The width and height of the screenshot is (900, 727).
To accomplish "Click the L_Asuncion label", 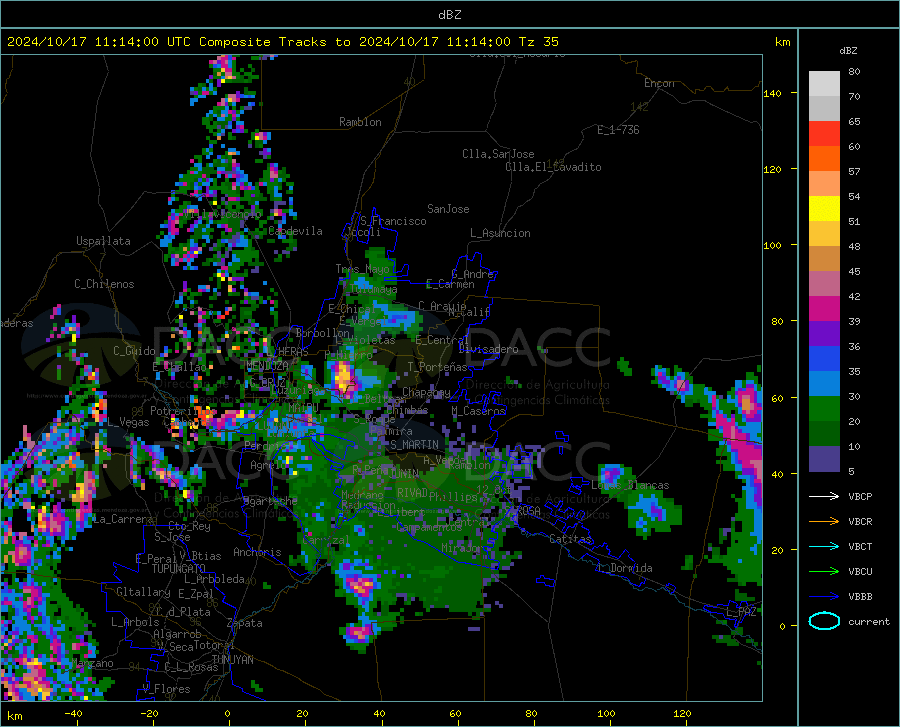I will [x=500, y=233].
